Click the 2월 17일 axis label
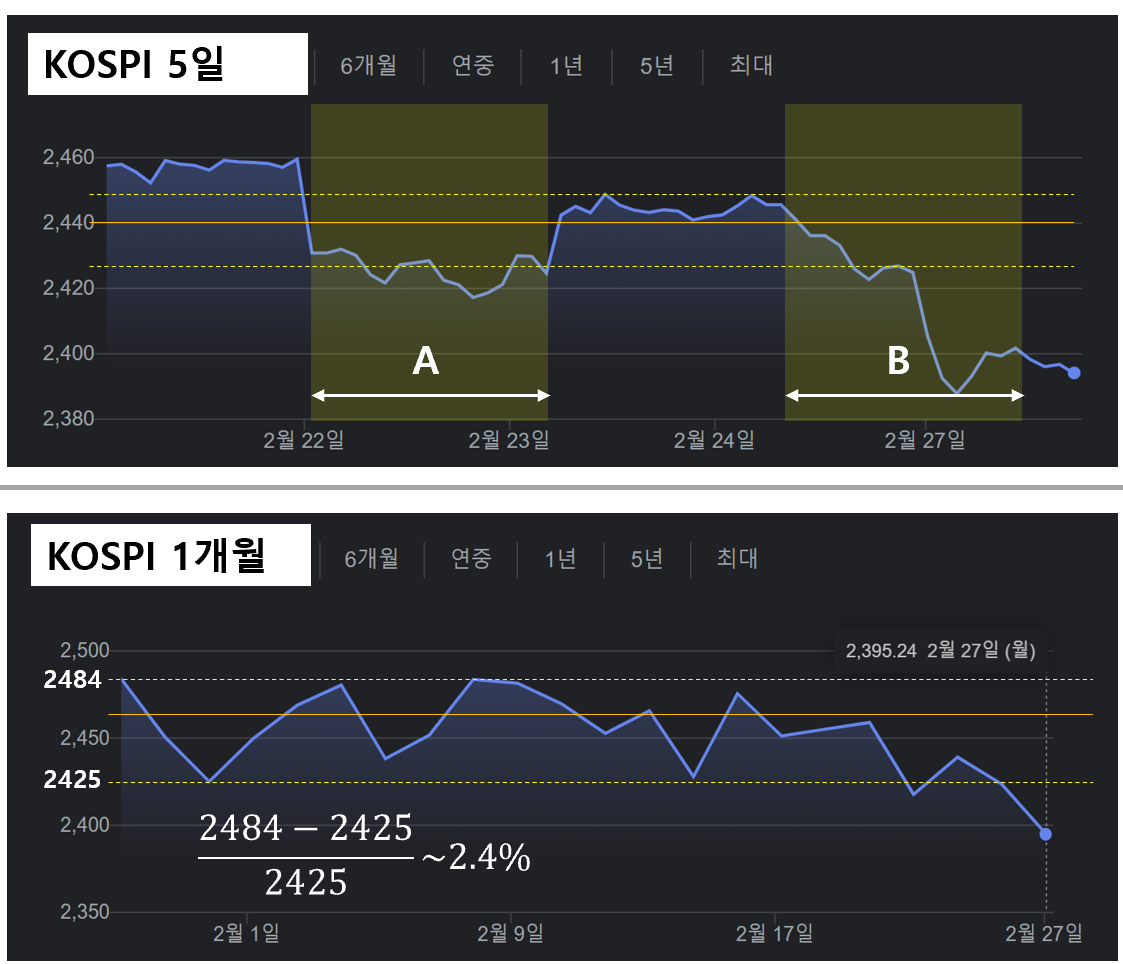Image resolution: width=1123 pixels, height=964 pixels. click(x=774, y=933)
